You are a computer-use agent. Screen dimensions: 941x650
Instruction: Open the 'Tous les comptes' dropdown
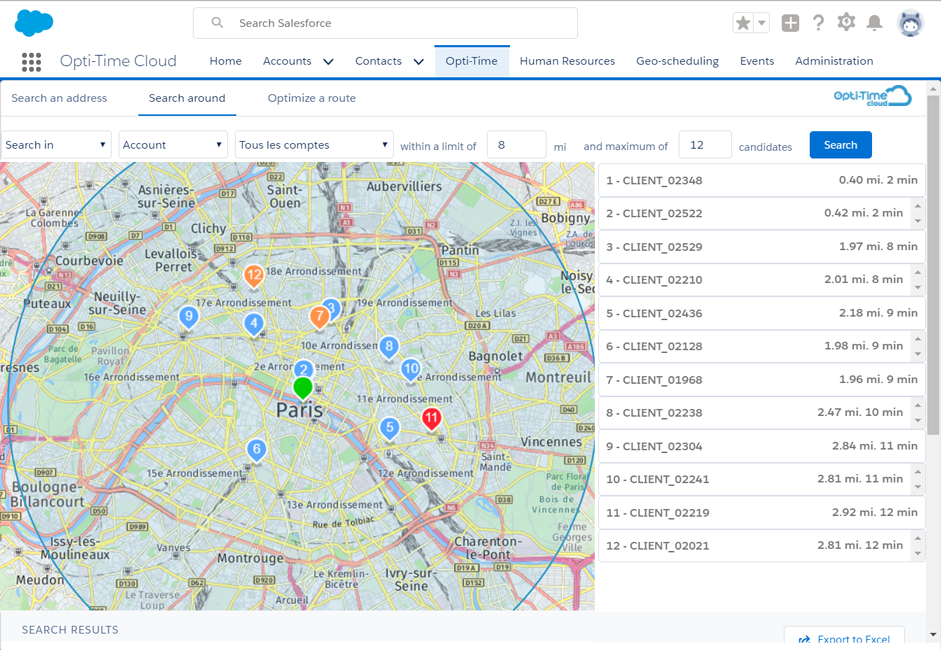[314, 144]
